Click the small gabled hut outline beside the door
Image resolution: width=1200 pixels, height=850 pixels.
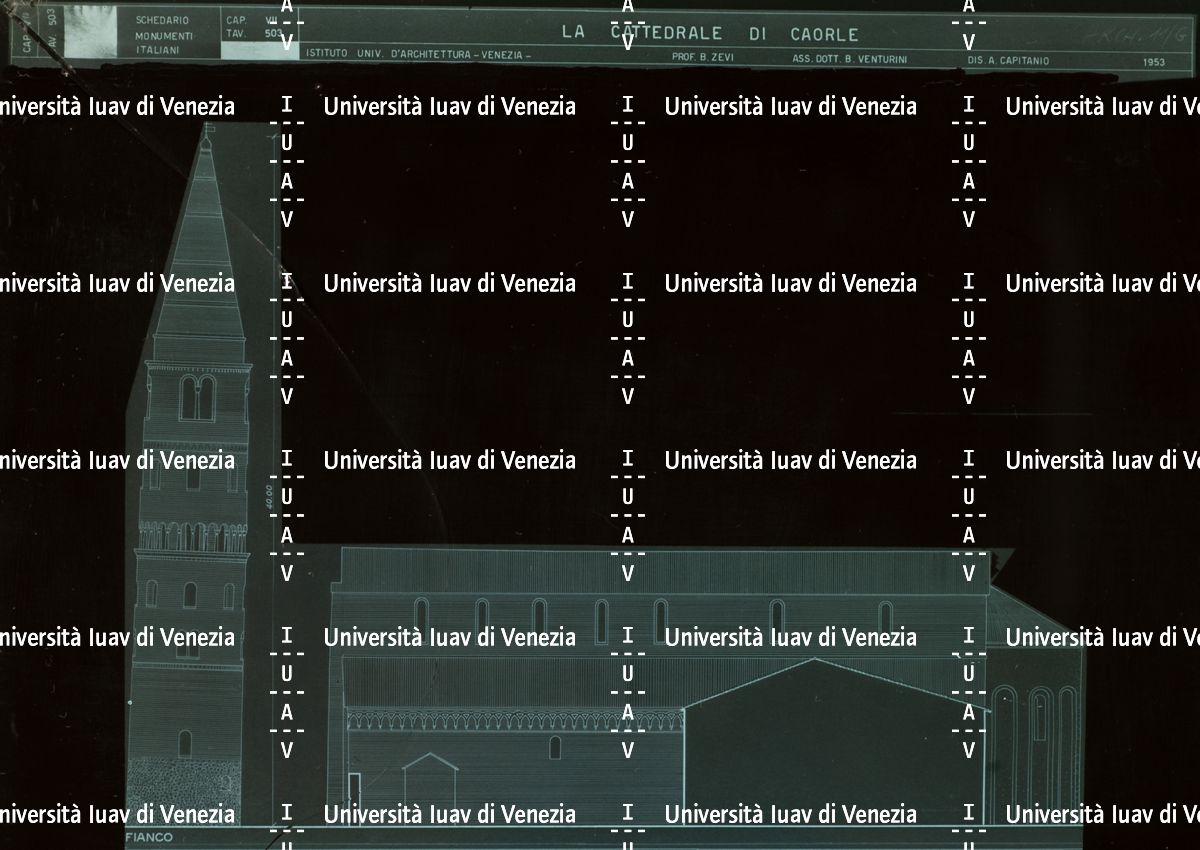tap(430, 776)
